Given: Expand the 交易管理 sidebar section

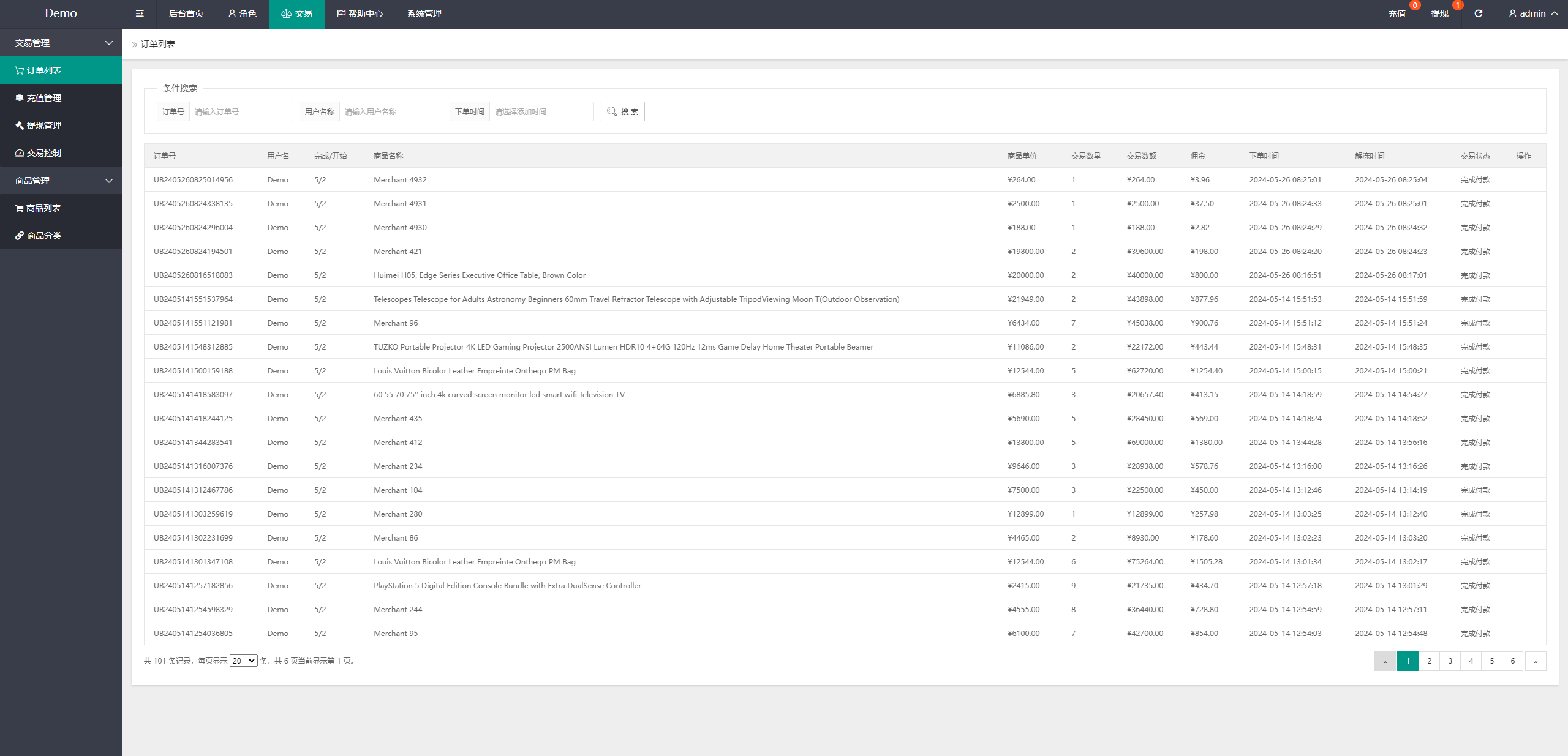Looking at the screenshot, I should (x=61, y=42).
